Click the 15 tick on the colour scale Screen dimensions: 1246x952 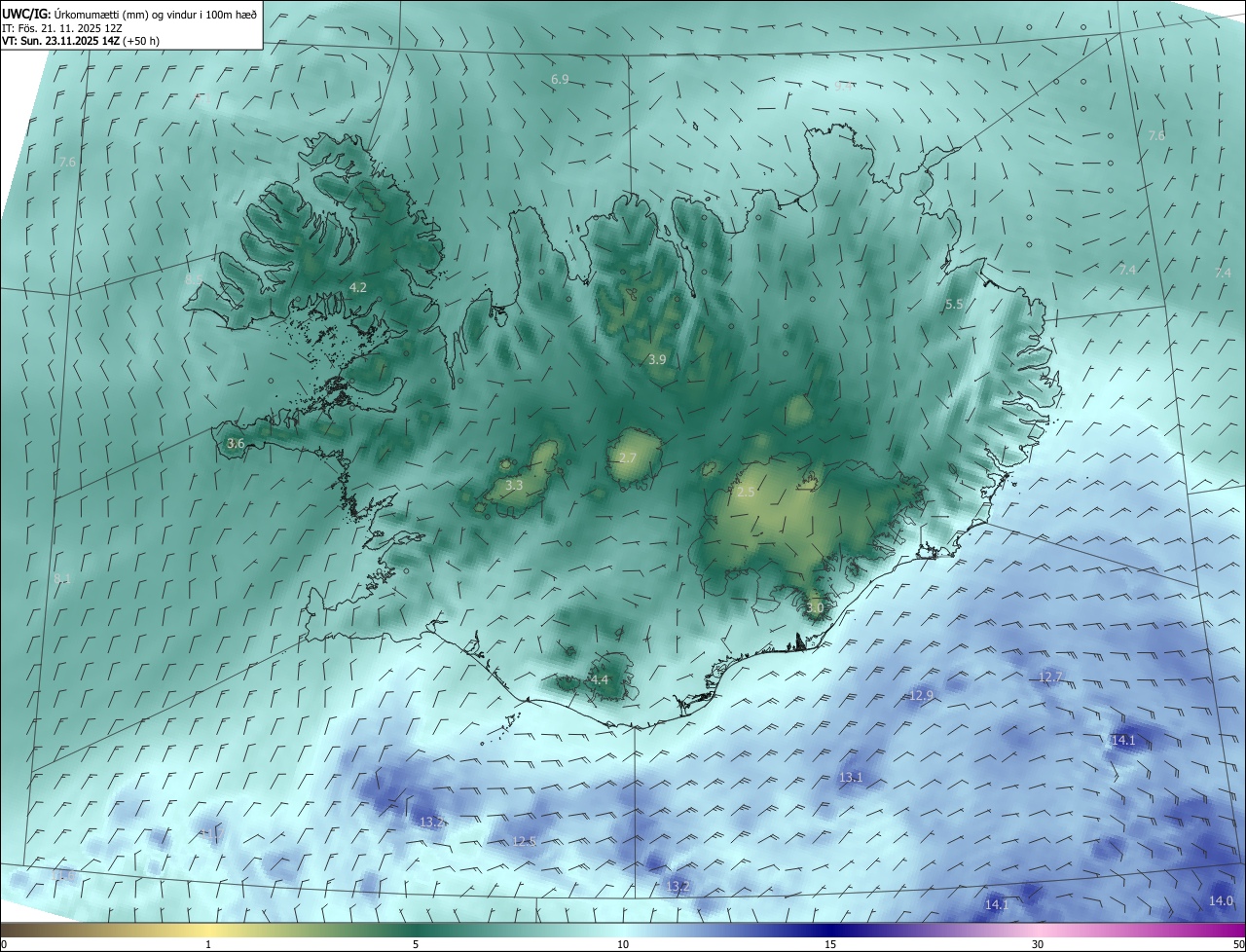point(830,944)
